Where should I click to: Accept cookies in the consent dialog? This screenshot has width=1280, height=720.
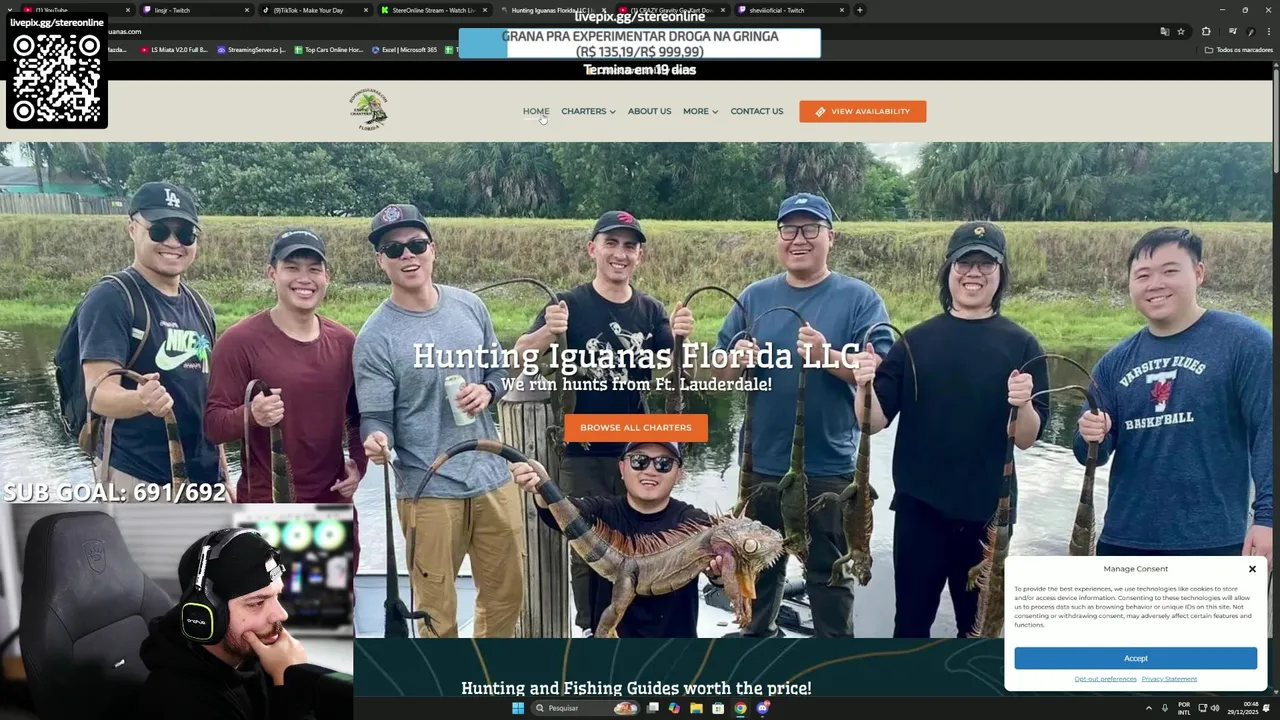click(1135, 658)
